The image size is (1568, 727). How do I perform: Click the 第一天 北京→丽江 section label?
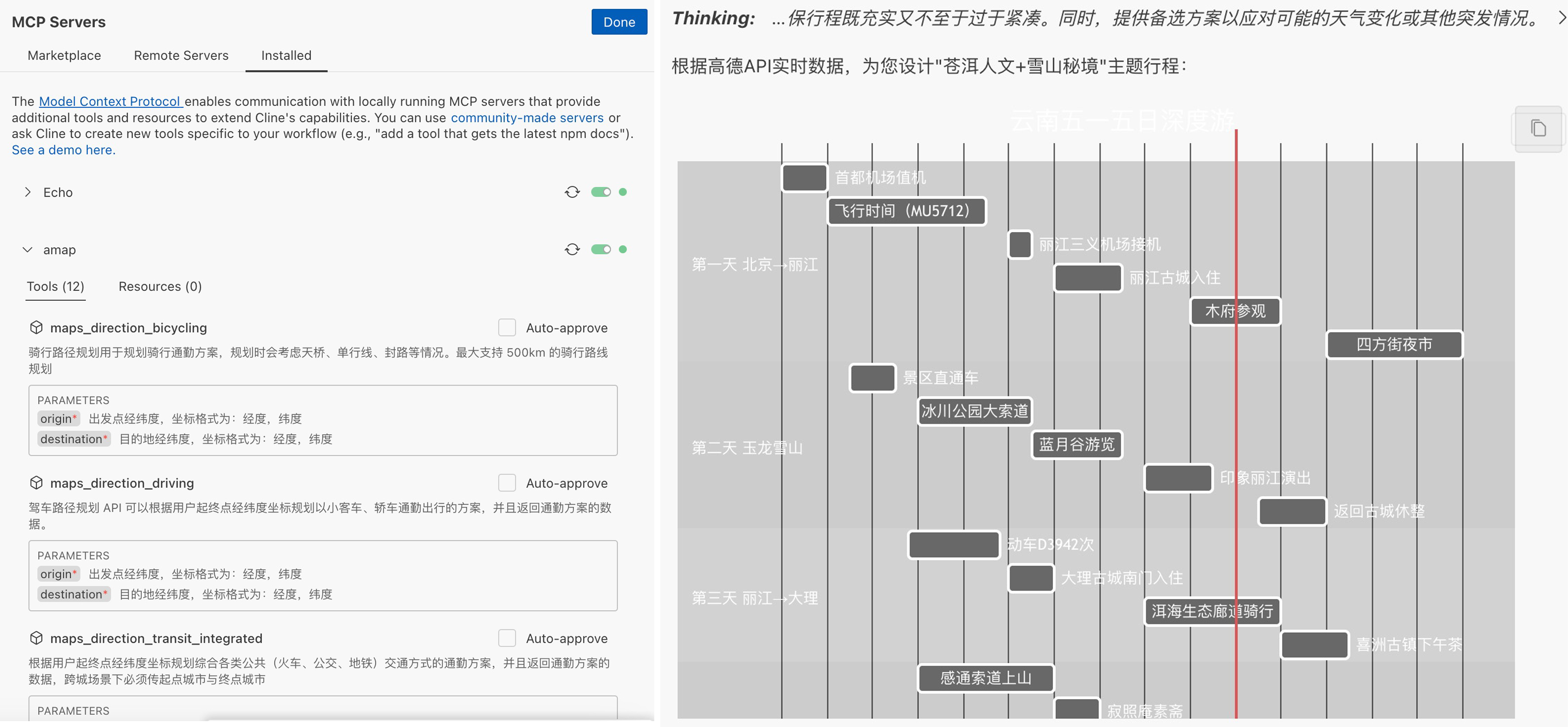(755, 265)
